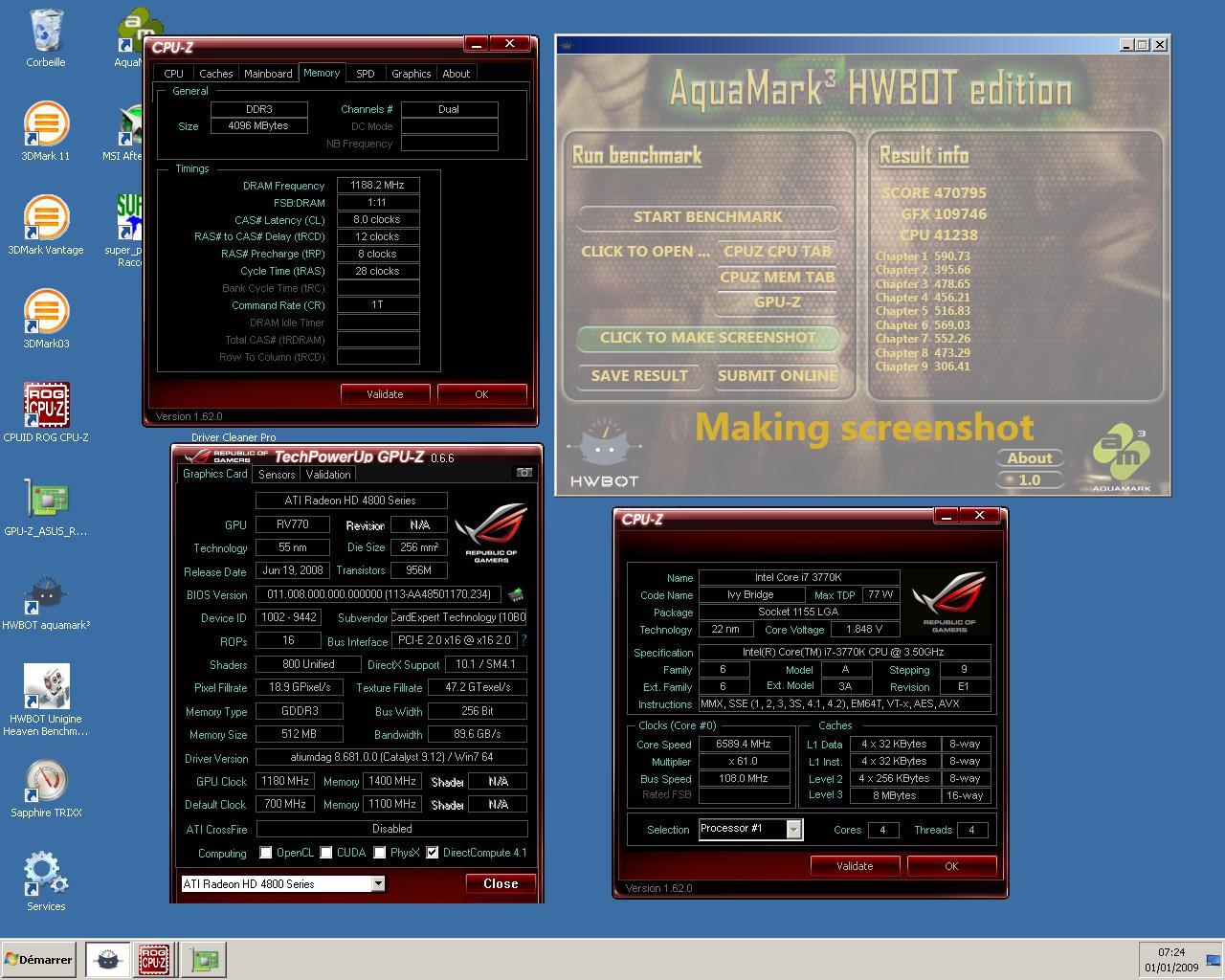
Task: Click the GPU-Z screenshot camera icon
Action: coord(523,472)
